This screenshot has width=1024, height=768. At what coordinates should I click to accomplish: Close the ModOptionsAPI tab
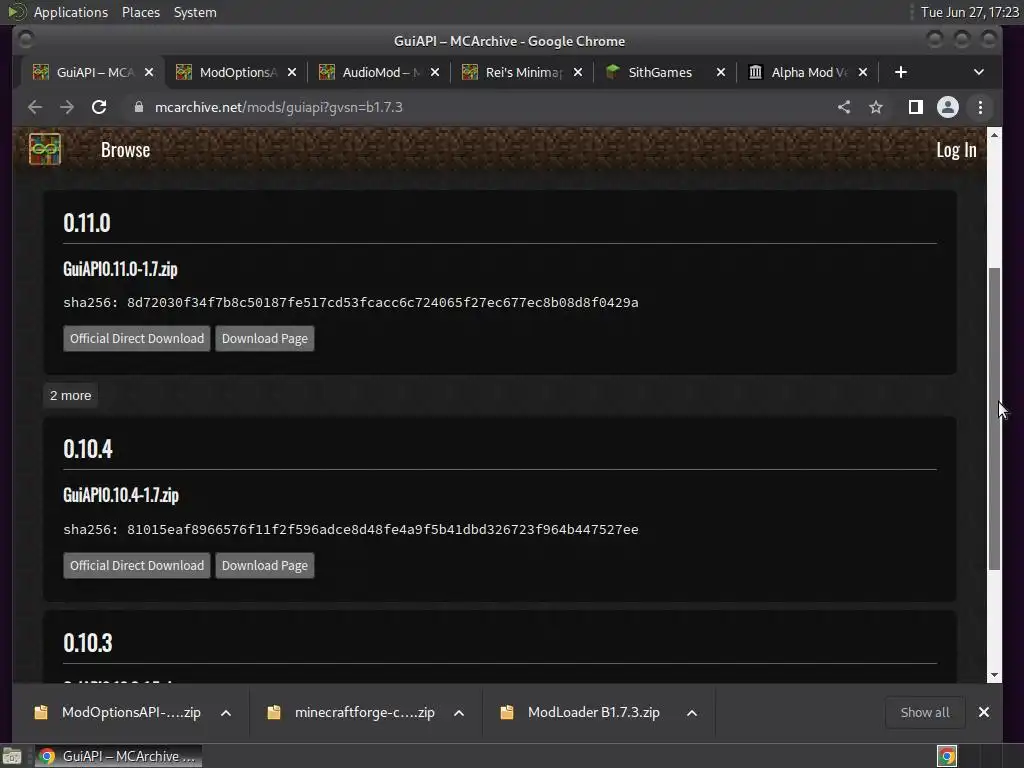[292, 72]
